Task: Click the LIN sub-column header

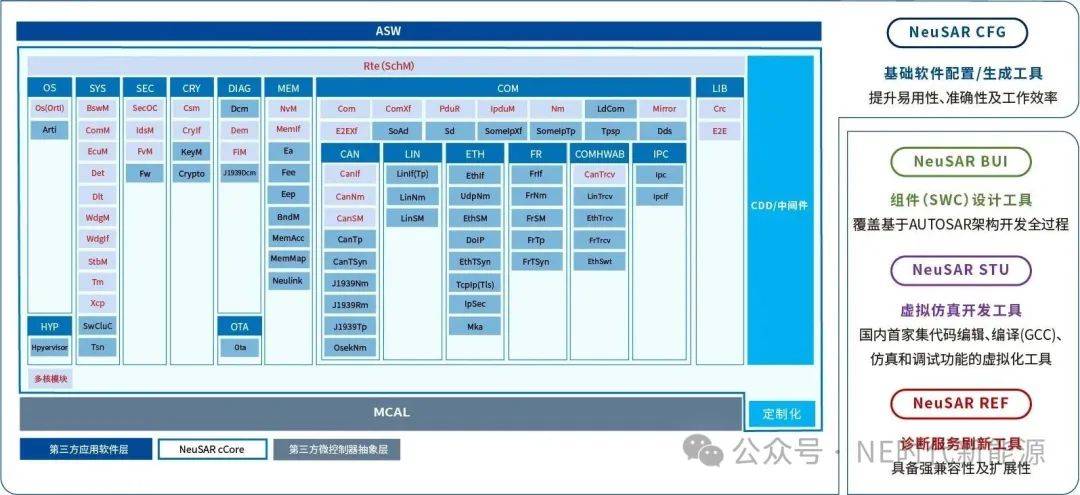Action: pos(413,154)
